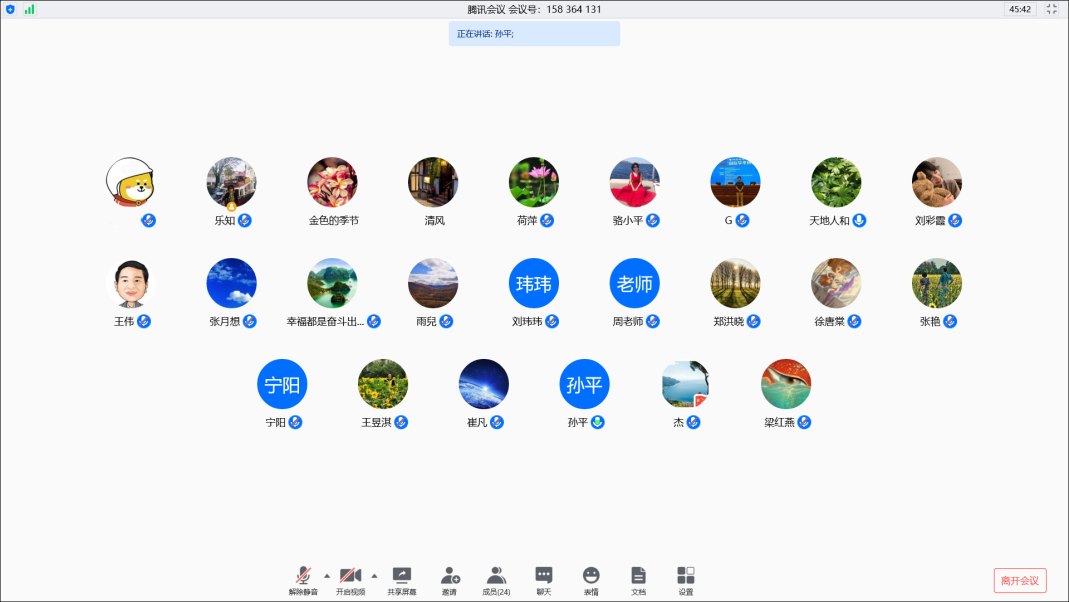This screenshot has width=1069, height=602.
Task: Open the 表情 emoji reactions
Action: pyautogui.click(x=591, y=578)
